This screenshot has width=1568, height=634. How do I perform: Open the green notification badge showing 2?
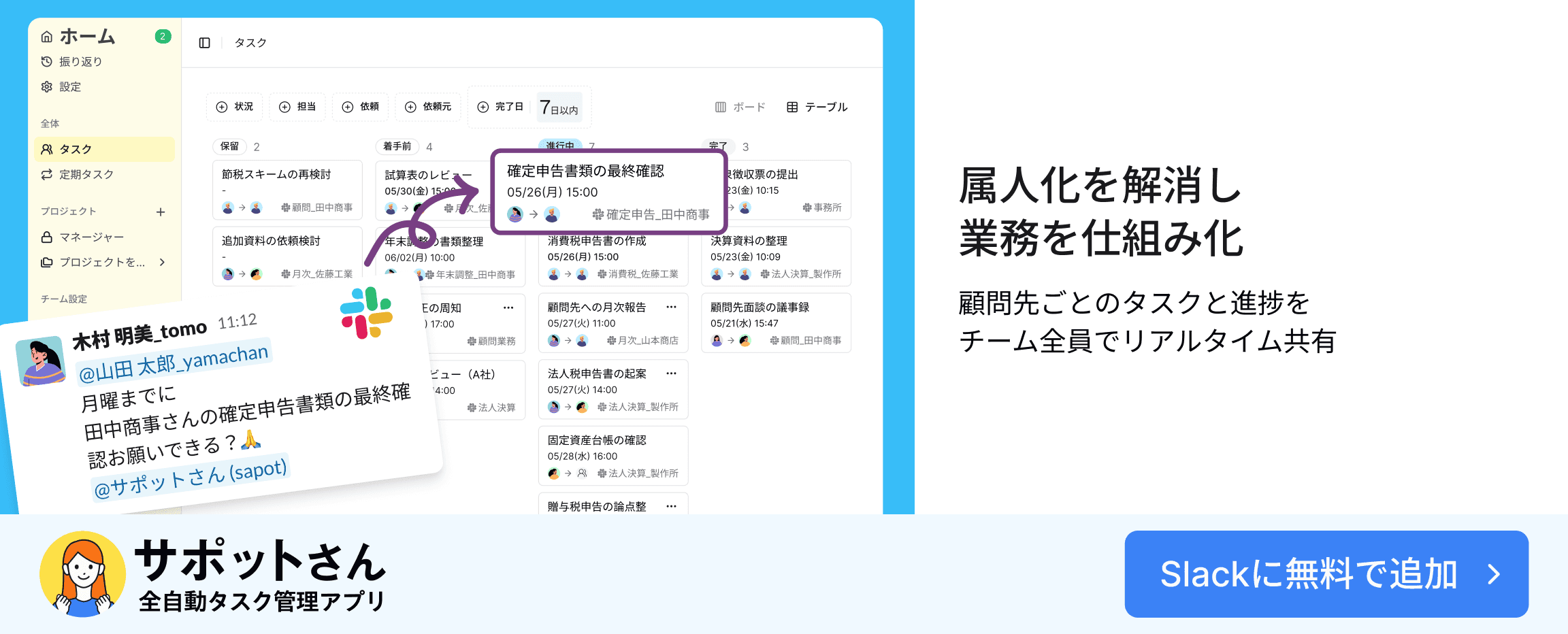(163, 37)
